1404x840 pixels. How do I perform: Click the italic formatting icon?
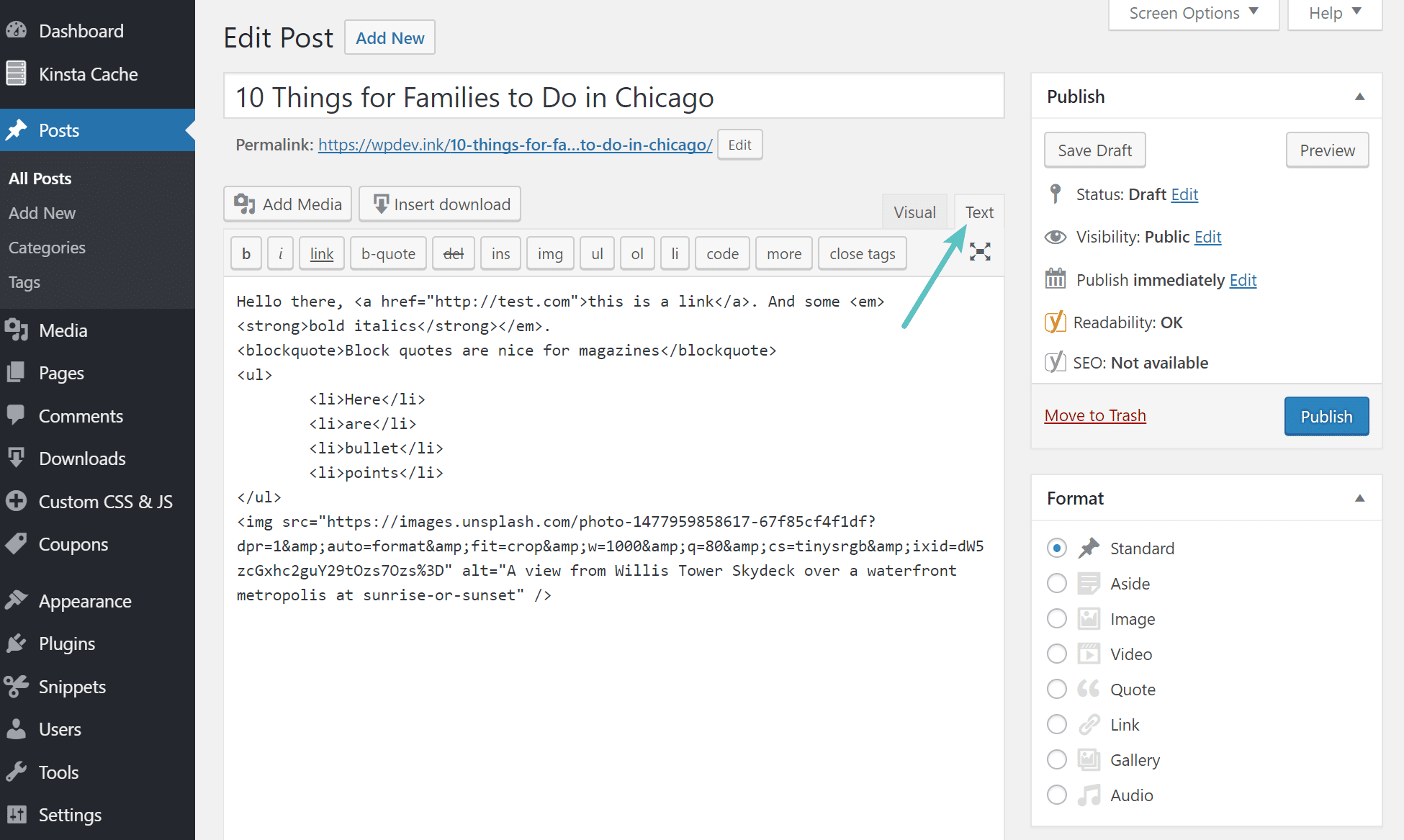click(x=281, y=253)
